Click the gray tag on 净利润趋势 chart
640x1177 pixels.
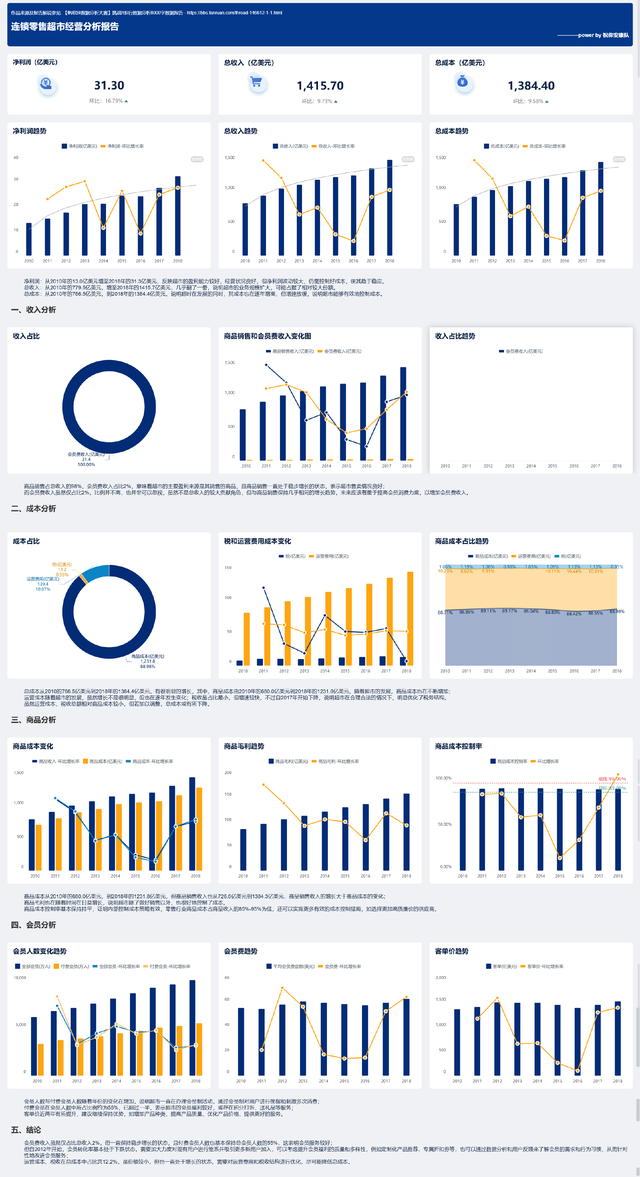point(197,159)
